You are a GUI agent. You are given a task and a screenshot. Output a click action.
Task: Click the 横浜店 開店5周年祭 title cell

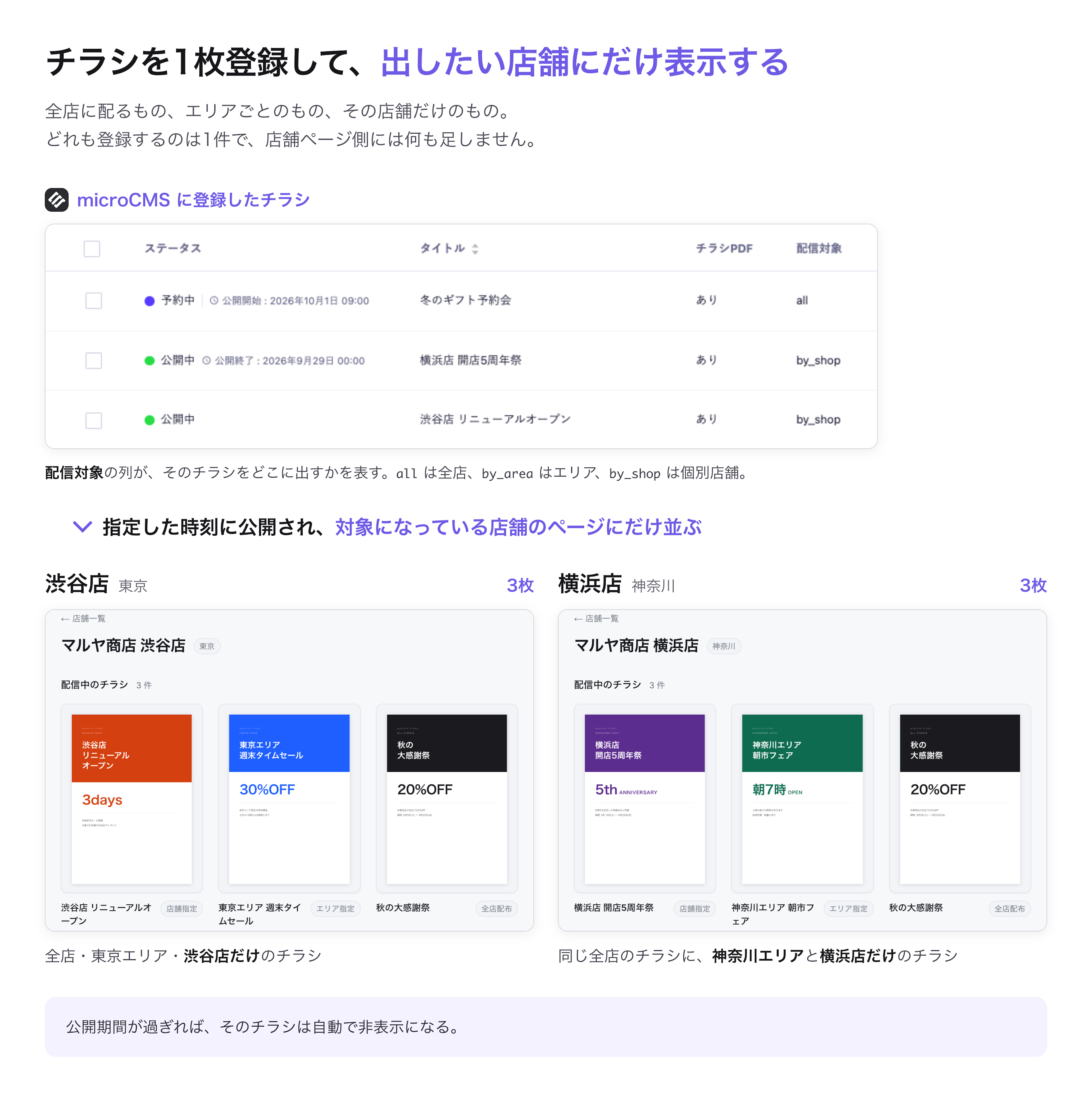coord(471,360)
